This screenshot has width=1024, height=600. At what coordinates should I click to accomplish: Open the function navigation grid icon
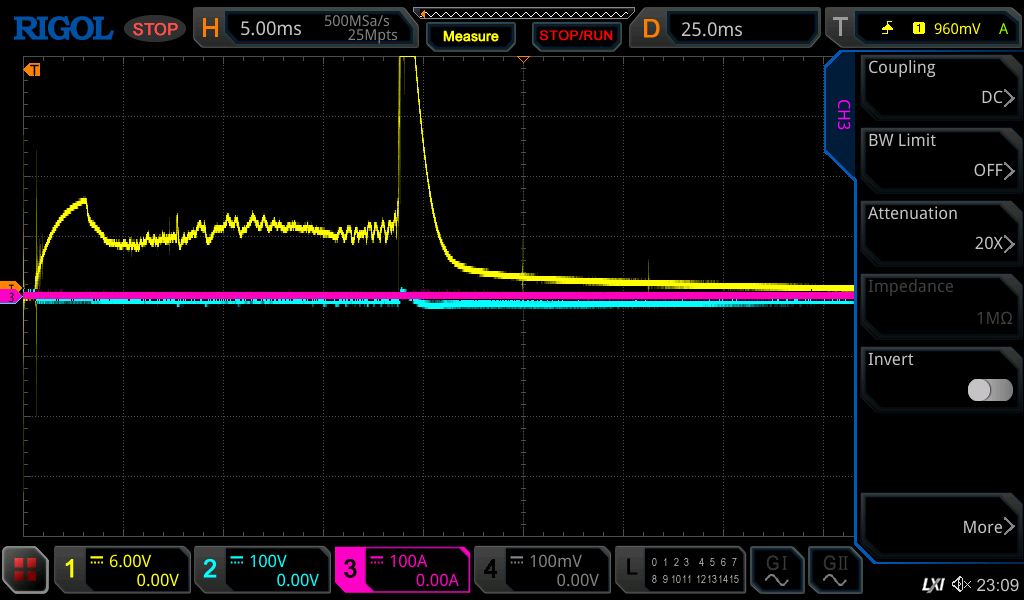pyautogui.click(x=25, y=570)
